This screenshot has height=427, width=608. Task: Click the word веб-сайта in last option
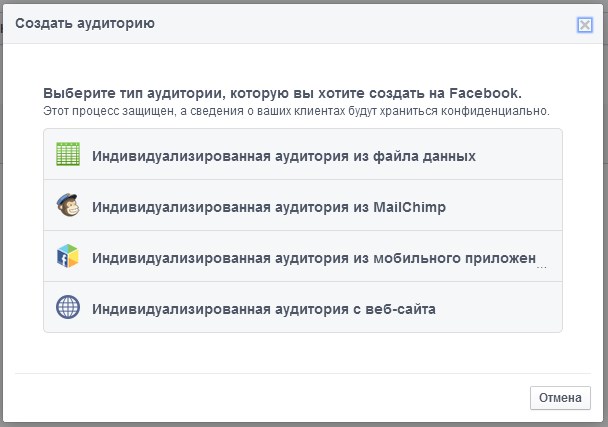click(401, 309)
